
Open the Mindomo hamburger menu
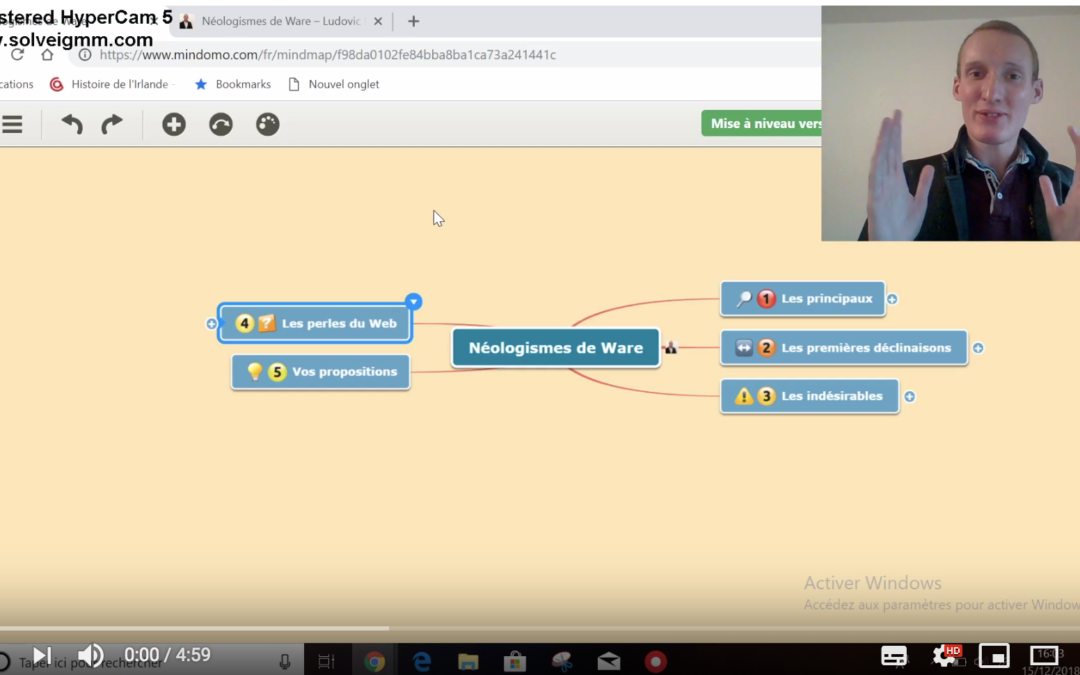pyautogui.click(x=12, y=124)
